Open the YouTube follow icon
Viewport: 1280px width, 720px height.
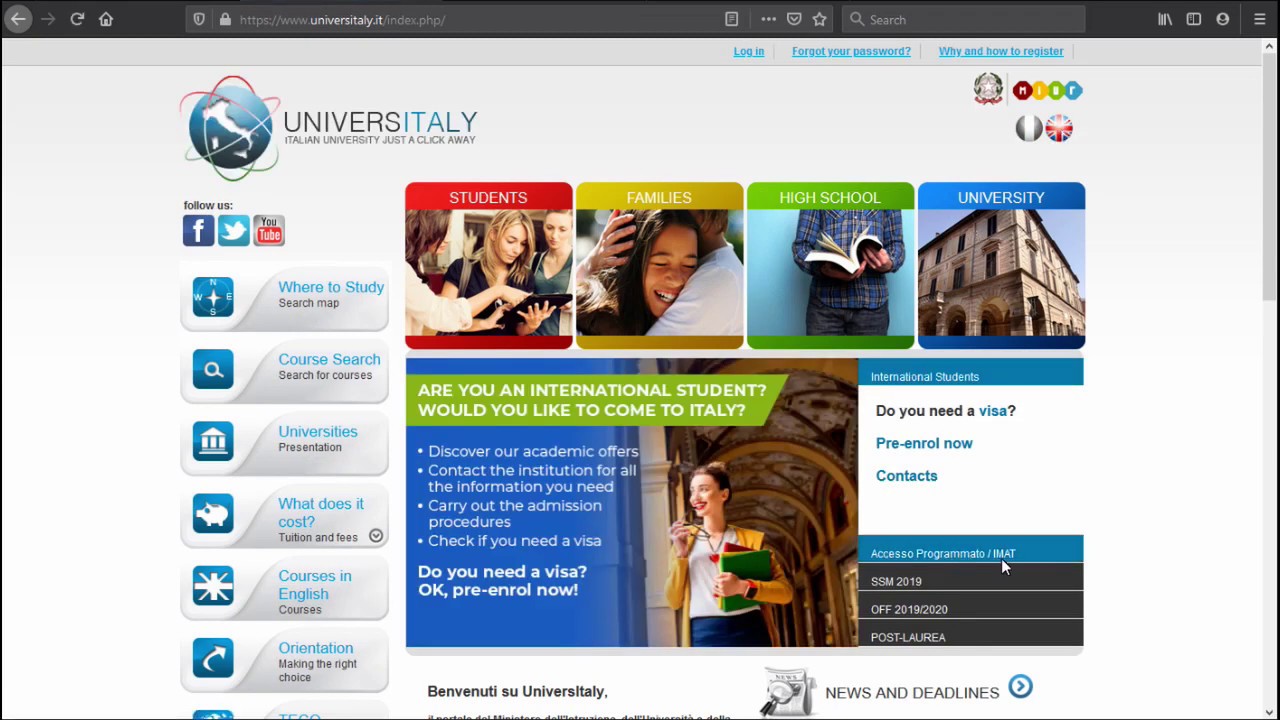point(269,231)
